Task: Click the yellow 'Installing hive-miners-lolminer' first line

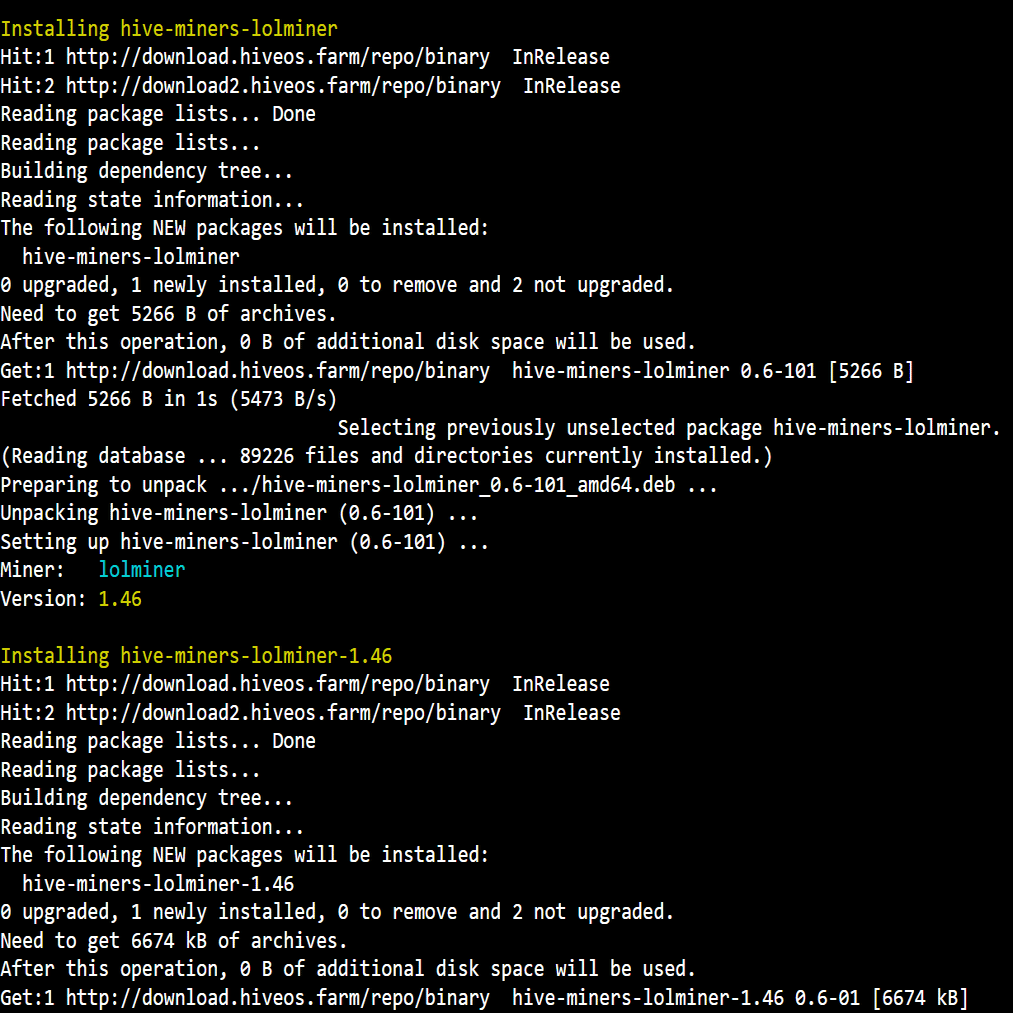Action: 168,29
